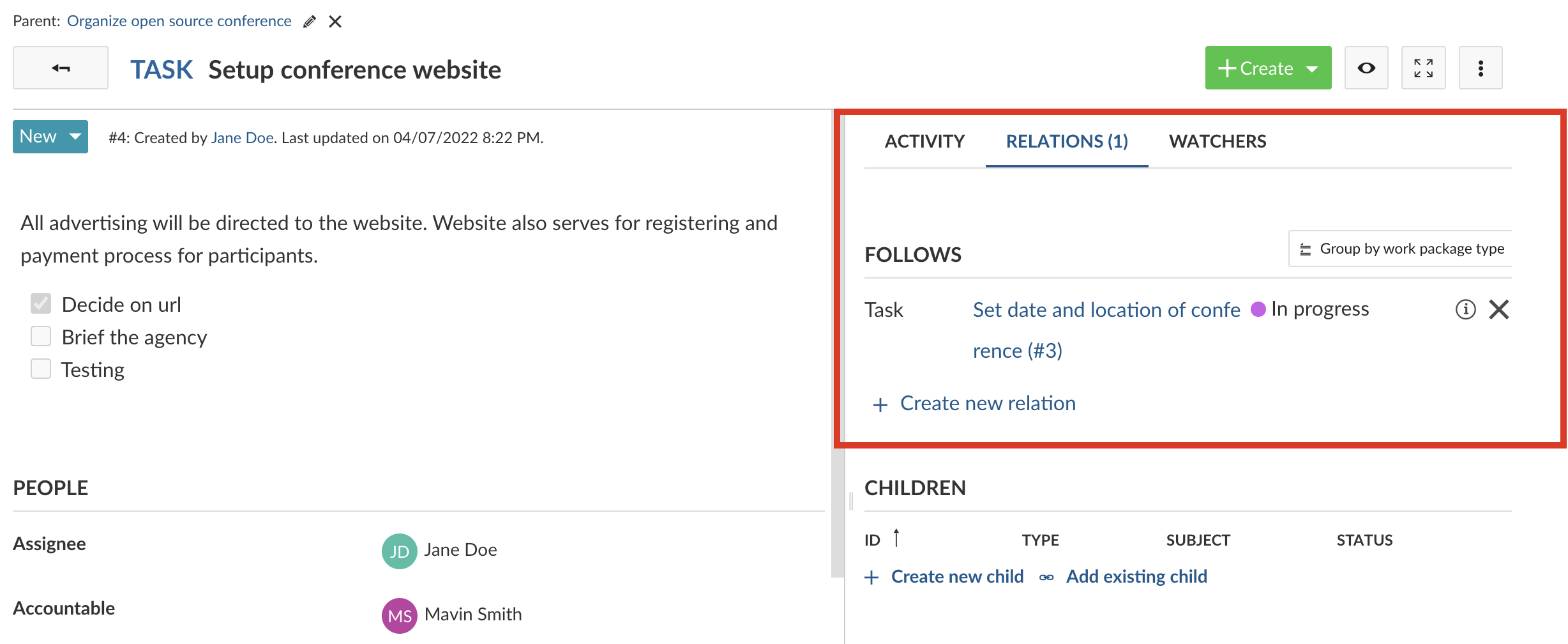Open the Organize open source conference parent
This screenshot has height=644, width=1568.
[x=179, y=20]
